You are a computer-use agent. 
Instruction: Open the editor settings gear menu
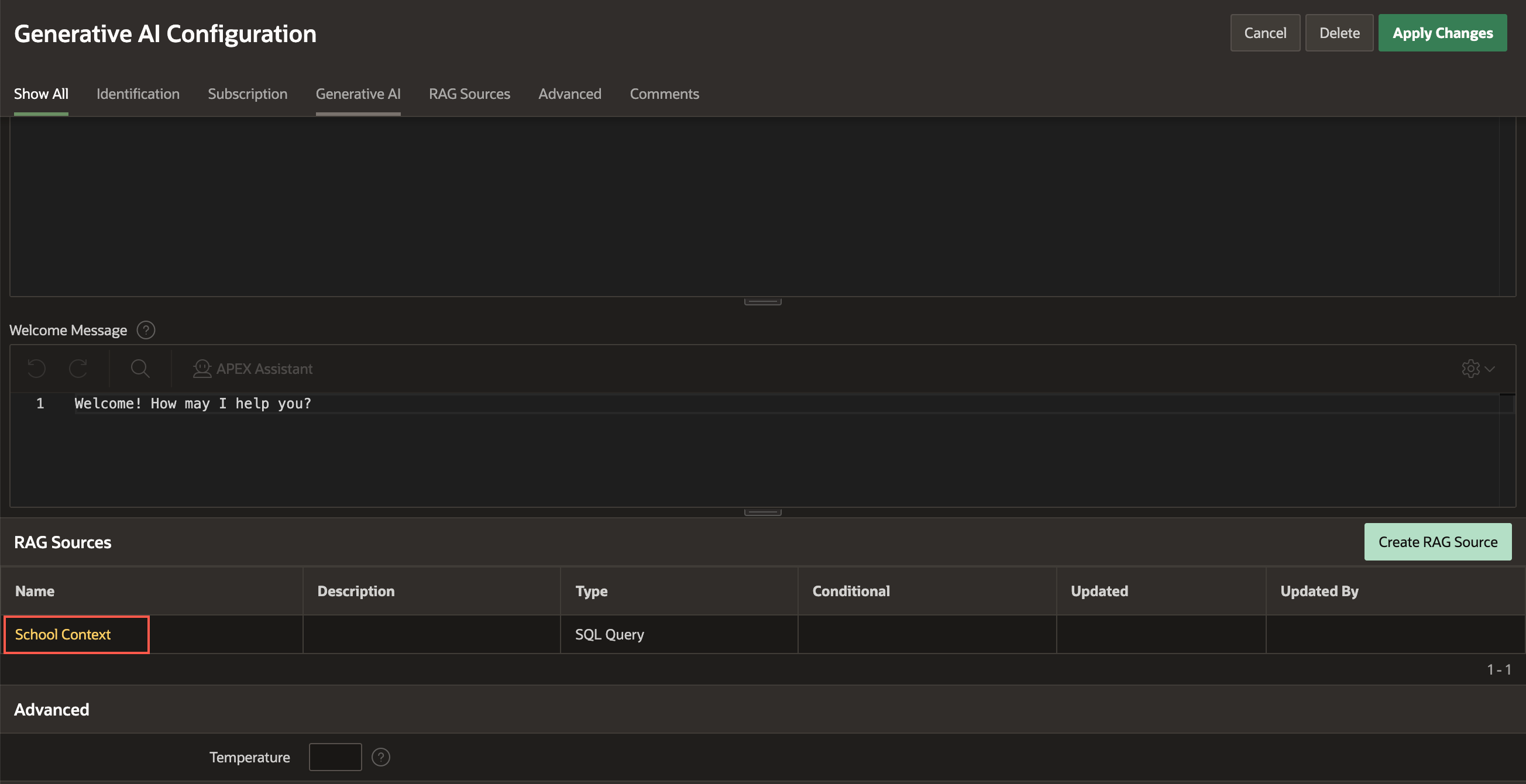(x=1478, y=369)
